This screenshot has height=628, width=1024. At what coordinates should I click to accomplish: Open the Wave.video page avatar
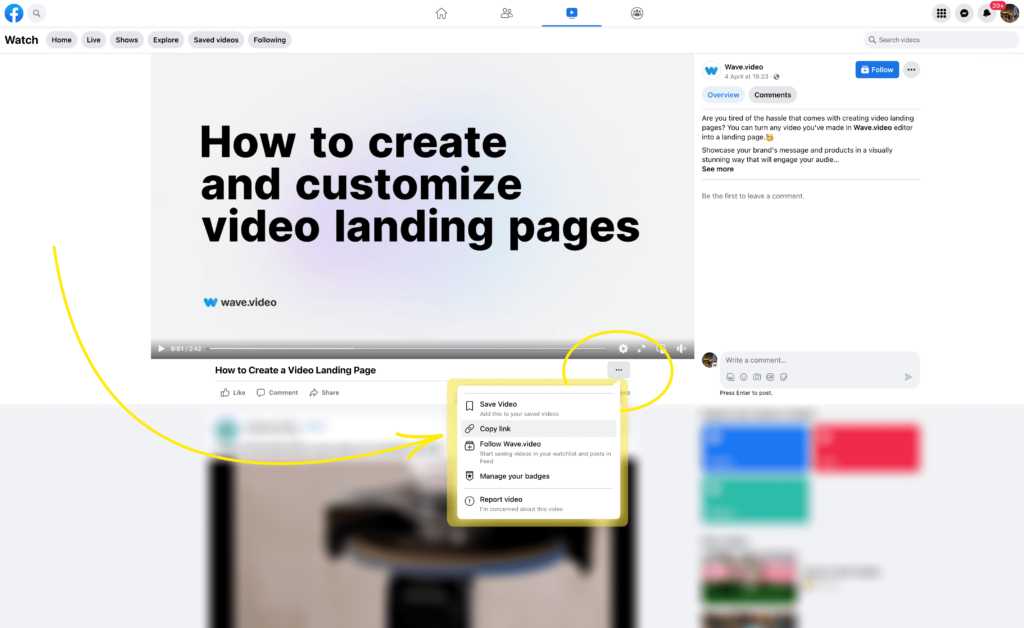pos(711,71)
